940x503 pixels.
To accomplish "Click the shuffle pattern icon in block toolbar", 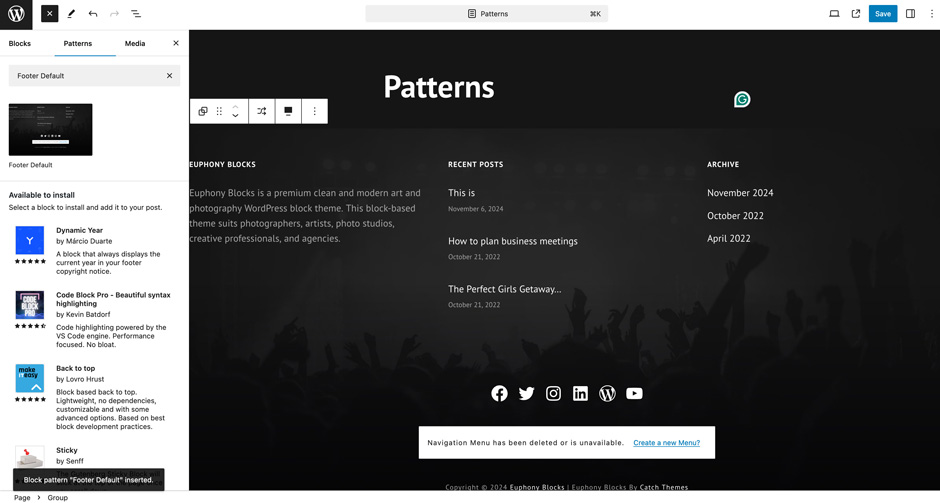I will click(262, 111).
